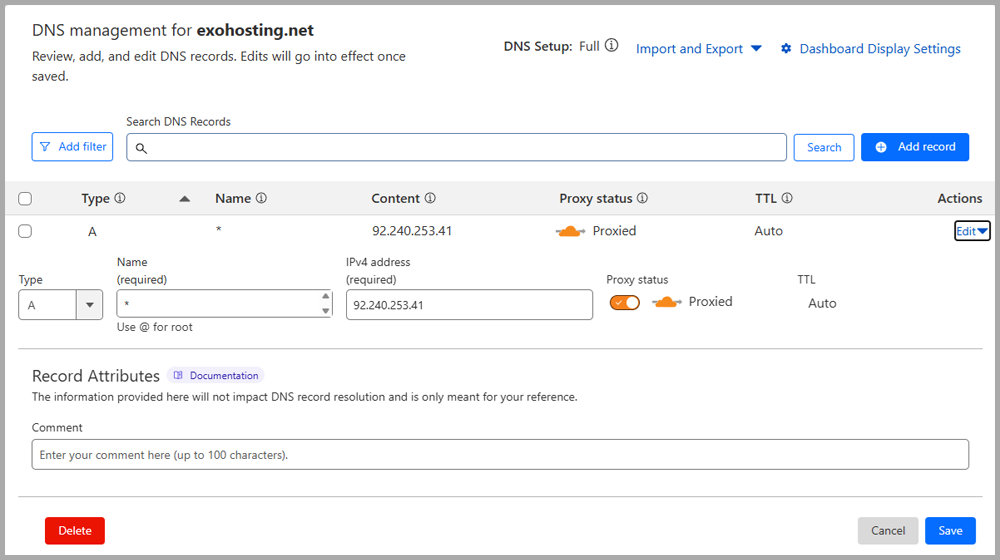Click the plus icon on Add record

click(881, 147)
